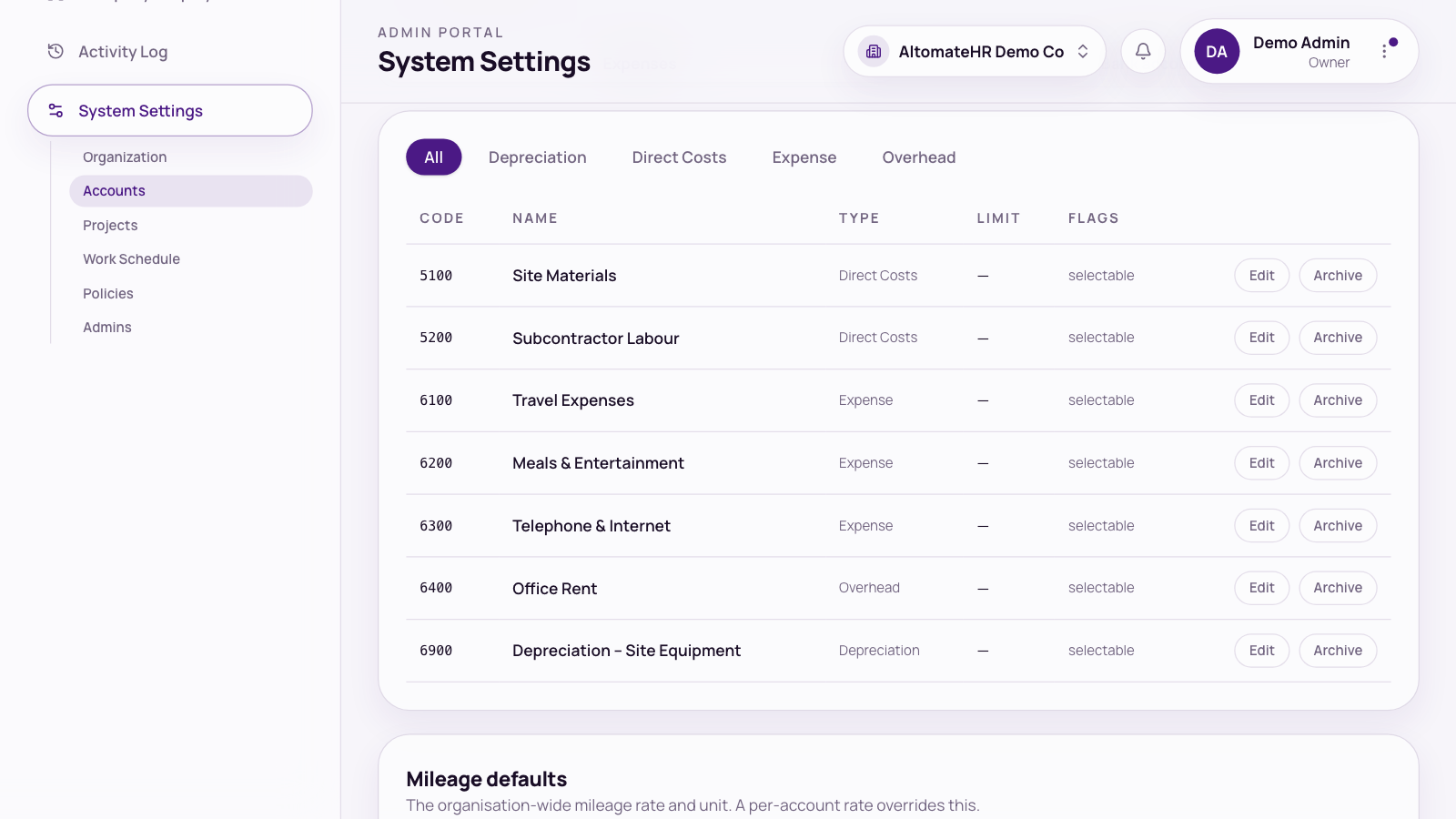The width and height of the screenshot is (1456, 819).
Task: Click the Mileage defaults heading
Action: [x=487, y=779]
